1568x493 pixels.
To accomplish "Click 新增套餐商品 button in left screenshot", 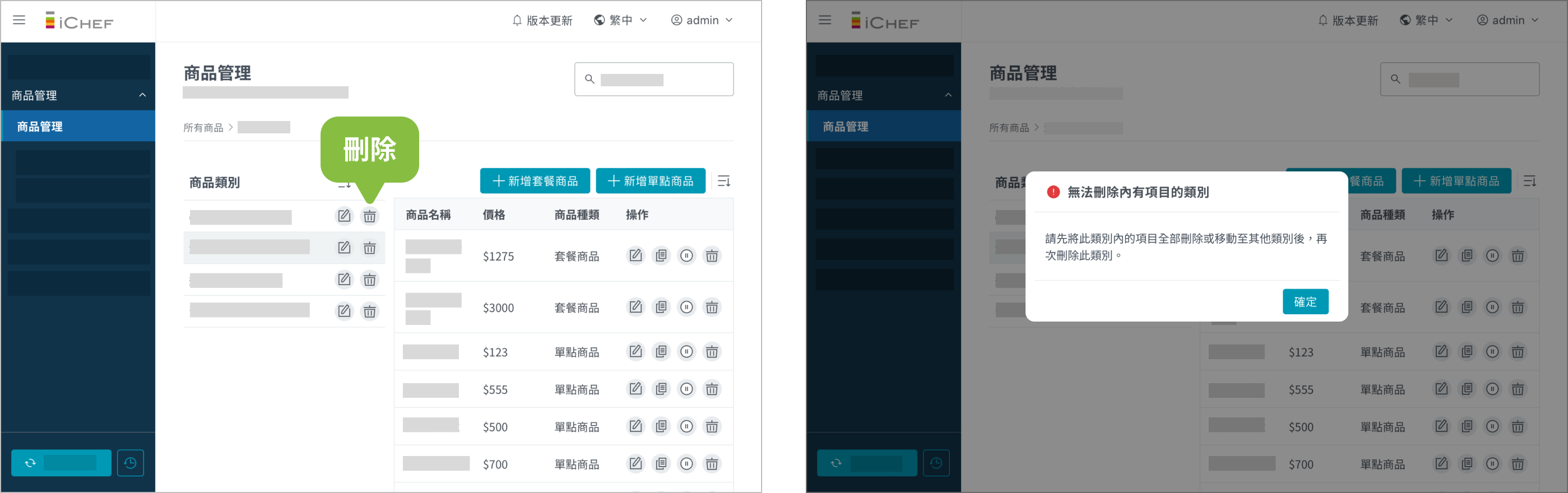I will point(535,182).
